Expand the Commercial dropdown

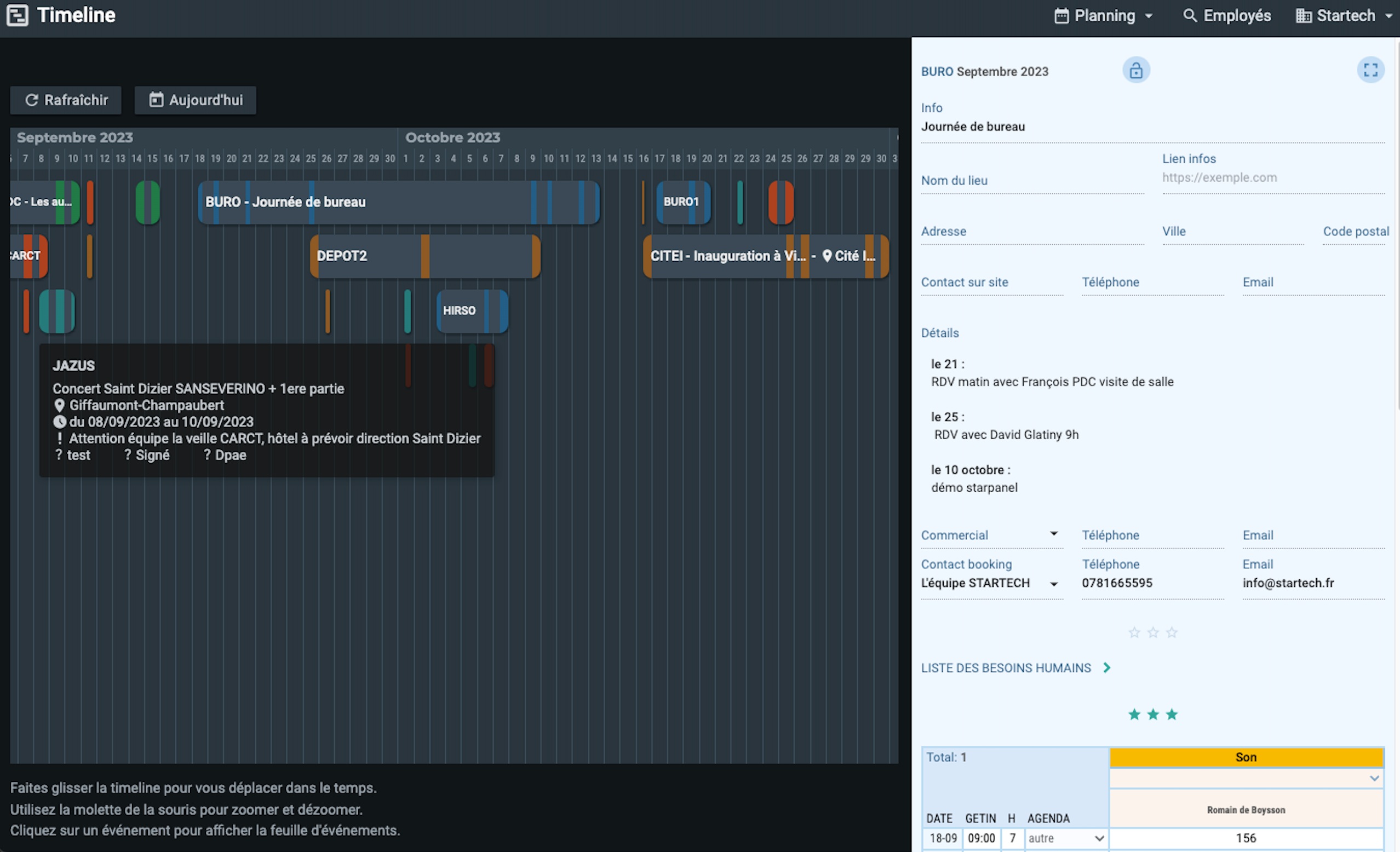click(x=1053, y=534)
